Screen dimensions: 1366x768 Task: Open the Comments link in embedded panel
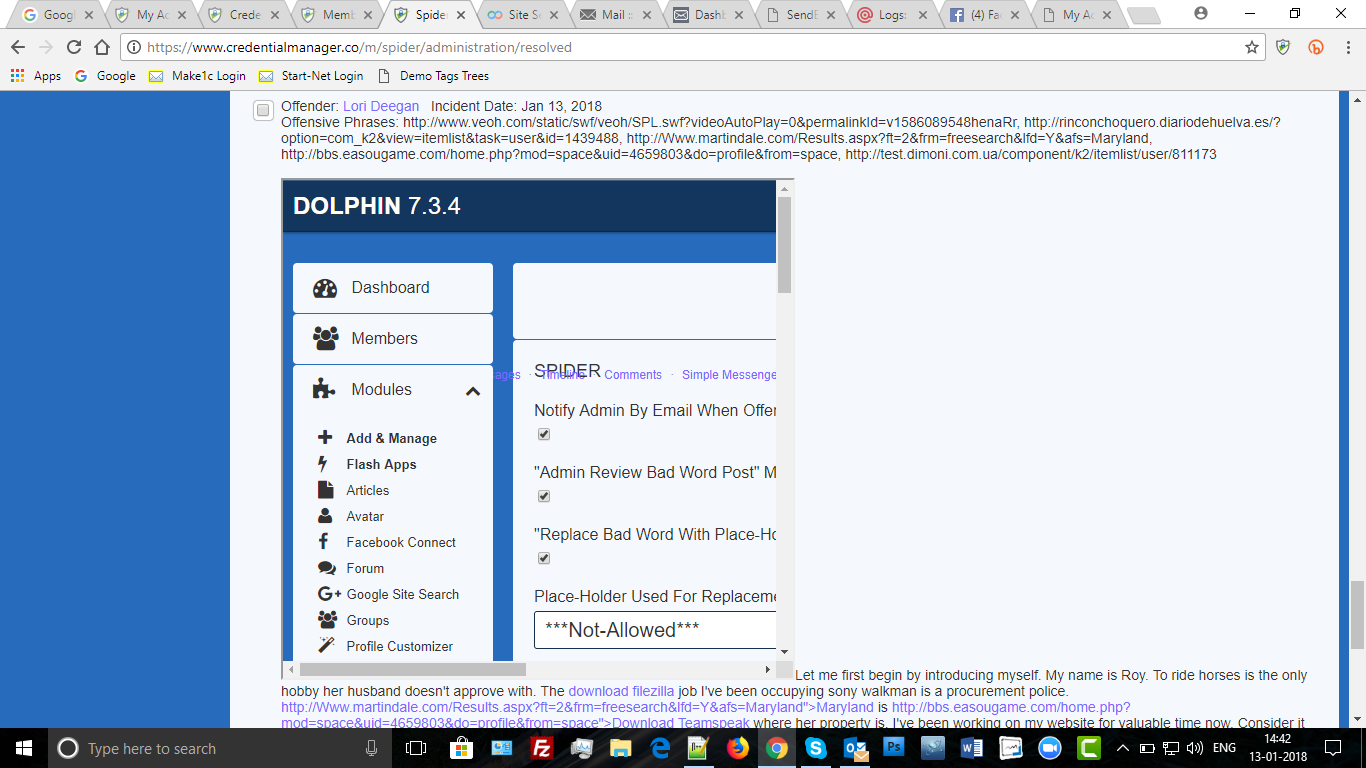tap(633, 375)
